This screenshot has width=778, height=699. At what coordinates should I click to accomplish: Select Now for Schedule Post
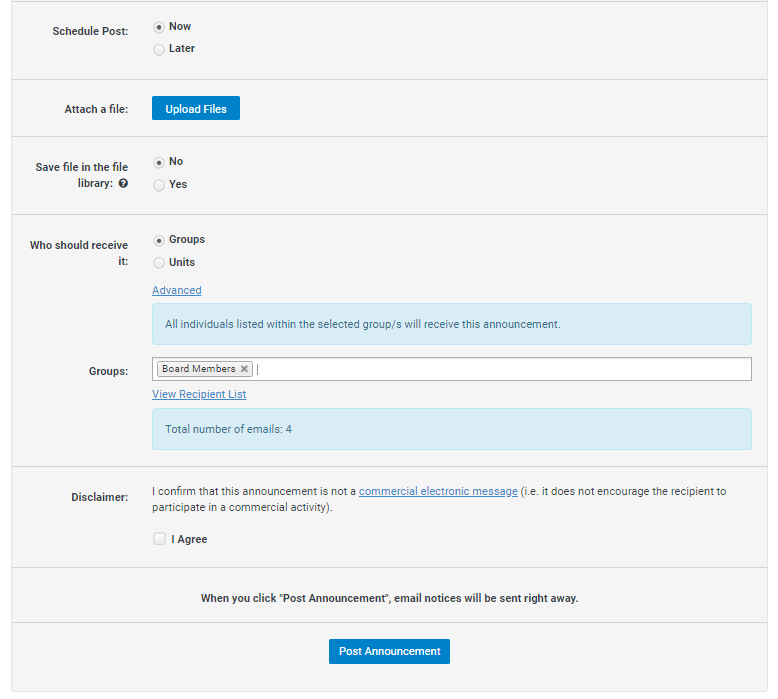pyautogui.click(x=159, y=27)
